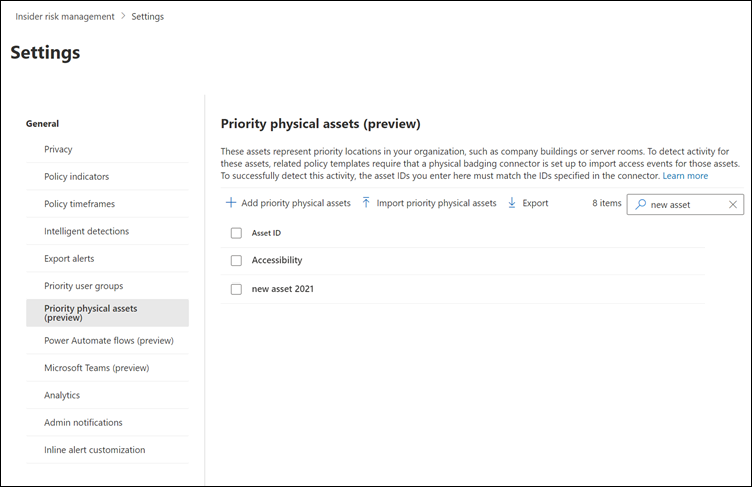
Task: Click the Asset ID column header
Action: point(266,233)
